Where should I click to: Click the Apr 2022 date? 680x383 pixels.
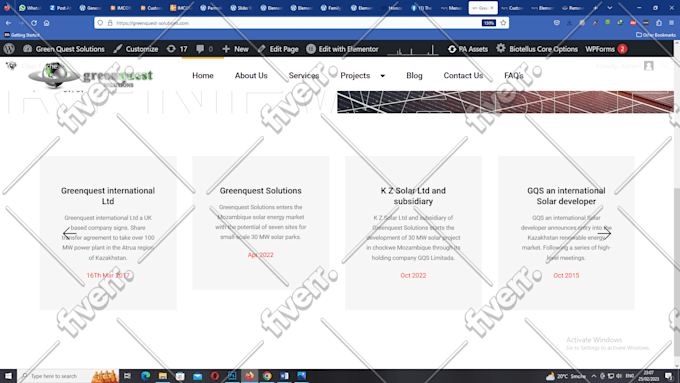pos(260,255)
